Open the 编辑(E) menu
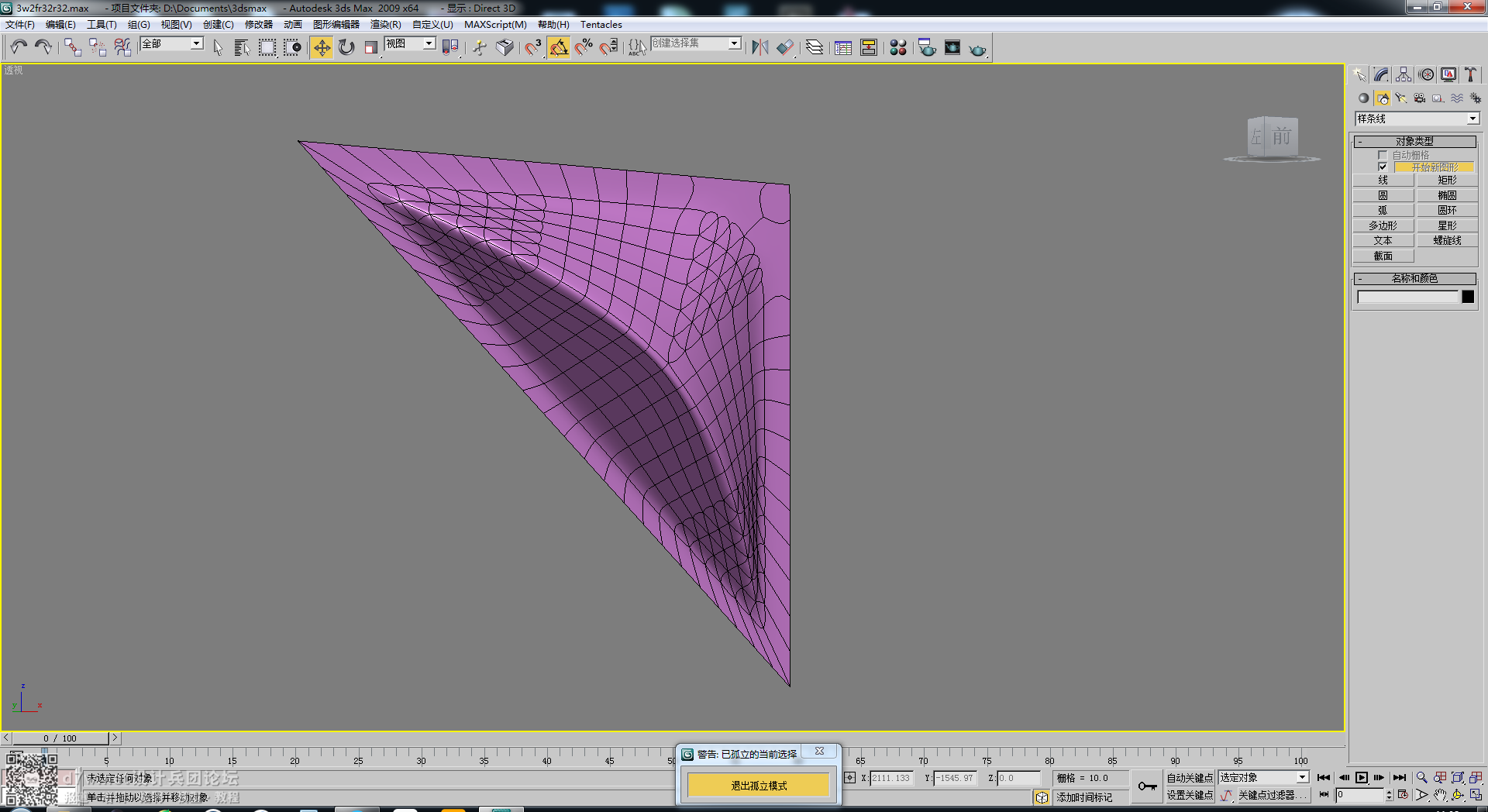1488x812 pixels. [x=60, y=25]
